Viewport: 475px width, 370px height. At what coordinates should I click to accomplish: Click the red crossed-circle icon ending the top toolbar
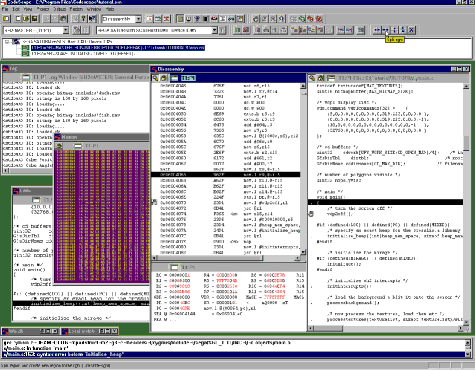coord(319,19)
